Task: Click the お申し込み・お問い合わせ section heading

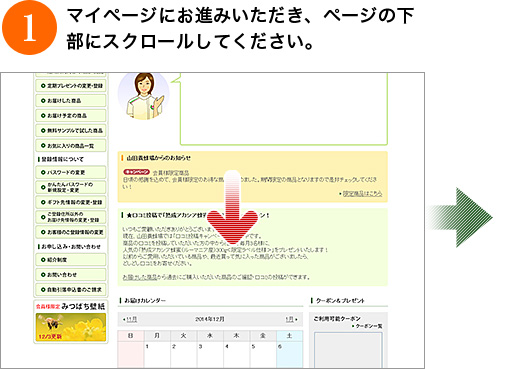Action: [x=71, y=247]
